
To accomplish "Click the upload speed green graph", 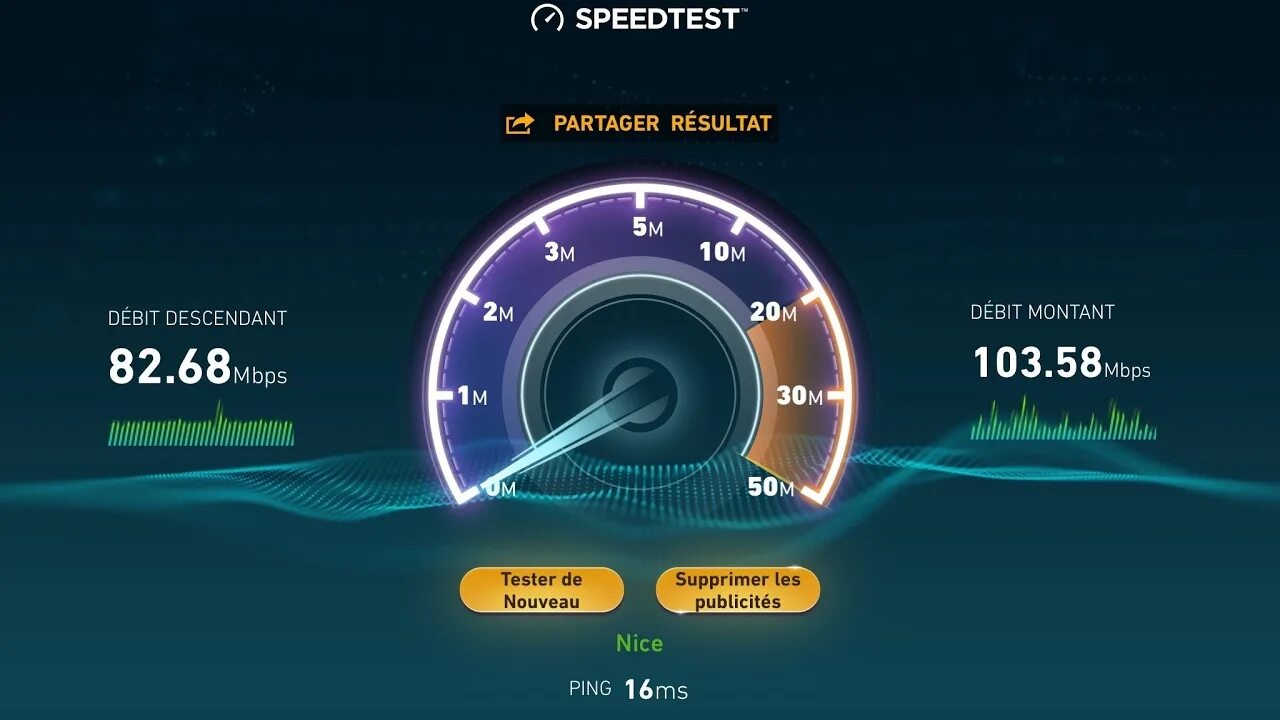I will pos(1063,418).
